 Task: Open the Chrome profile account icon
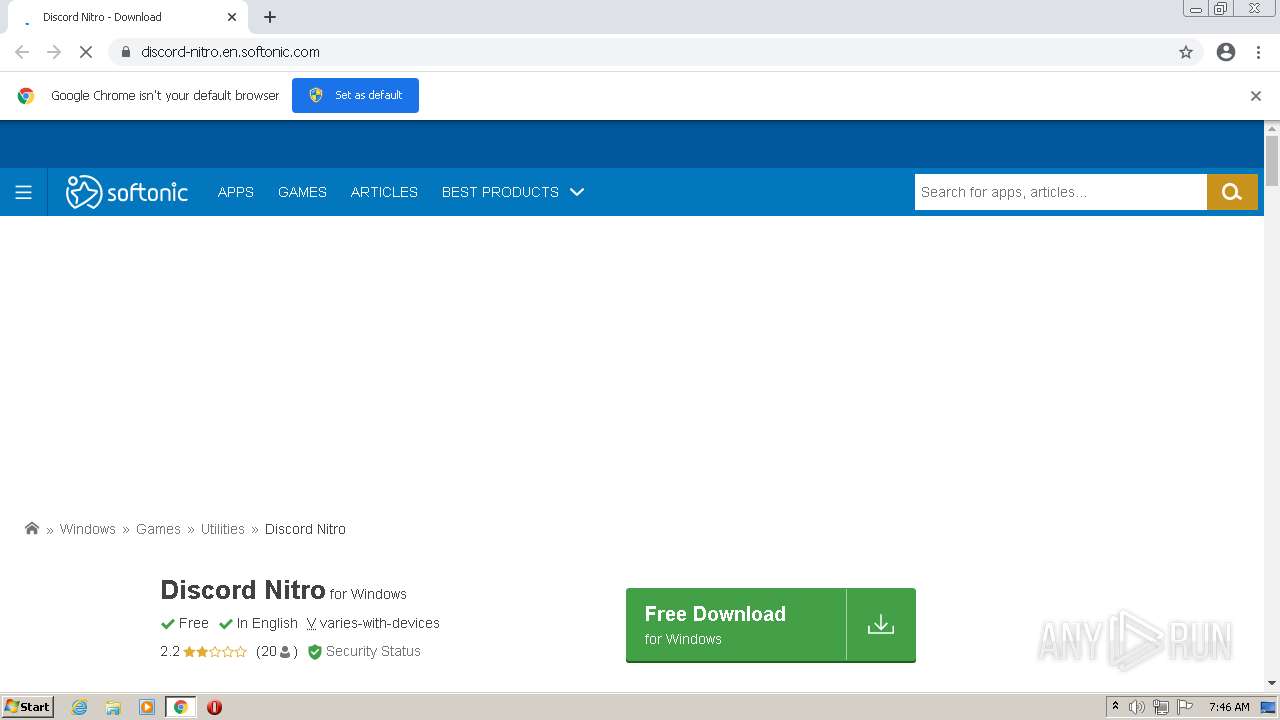pyautogui.click(x=1226, y=52)
